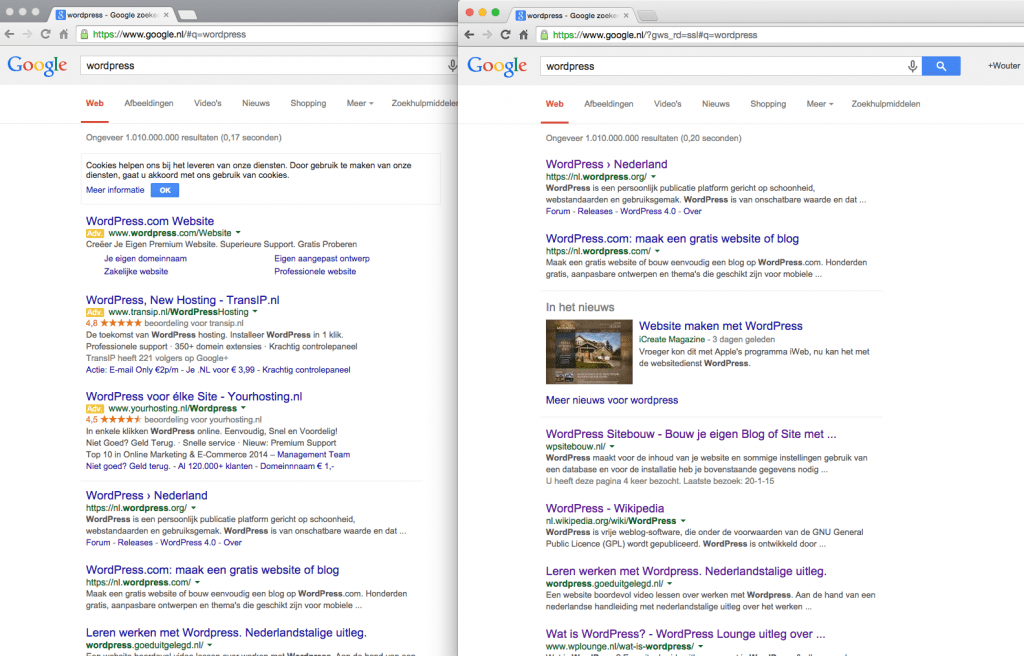The width and height of the screenshot is (1024, 656).
Task: Open WordPress voor élke Site - Yourhosting.nl
Action: coord(194,397)
